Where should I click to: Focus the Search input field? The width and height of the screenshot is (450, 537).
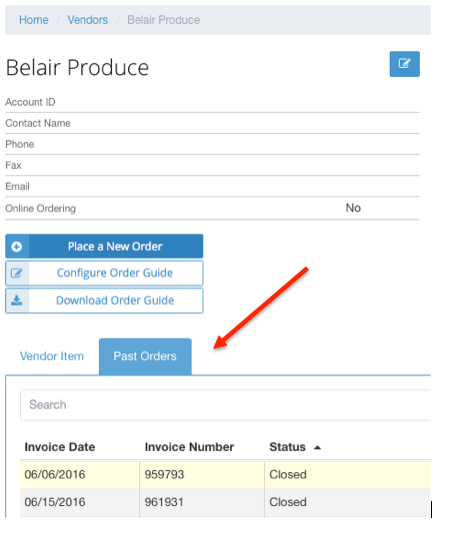[x=225, y=405]
